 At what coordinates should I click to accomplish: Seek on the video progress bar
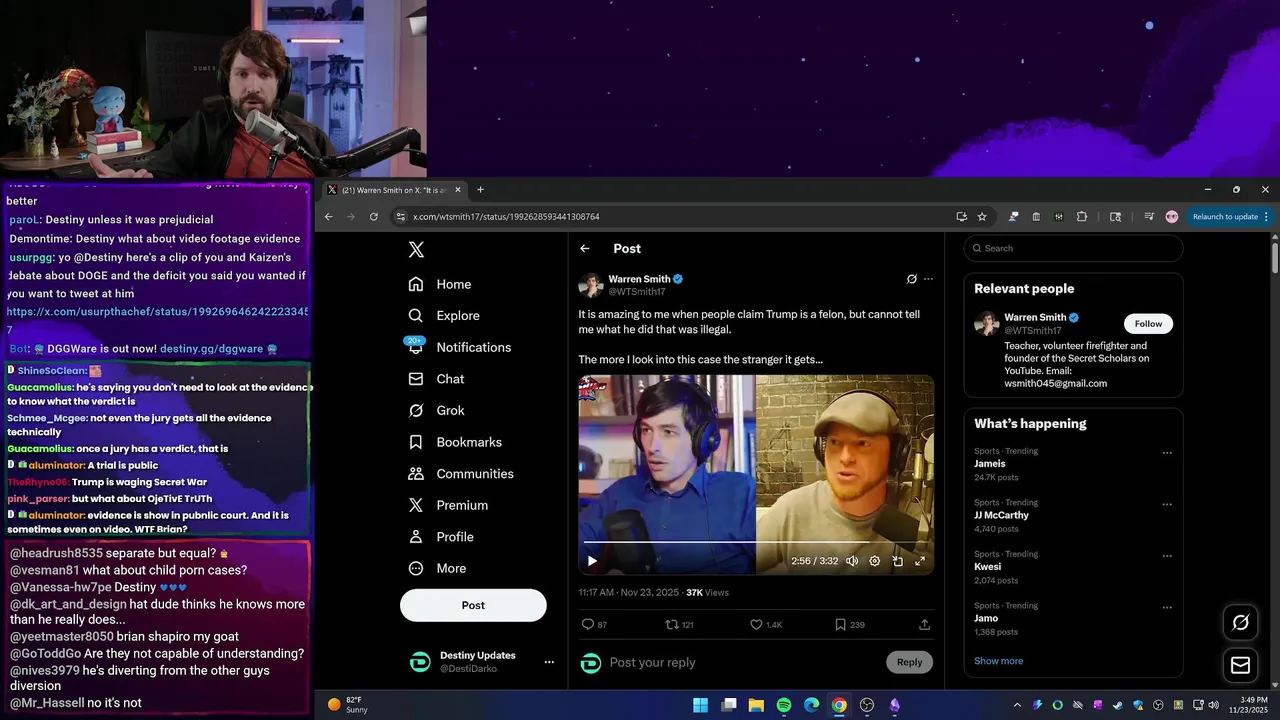pyautogui.click(x=756, y=542)
